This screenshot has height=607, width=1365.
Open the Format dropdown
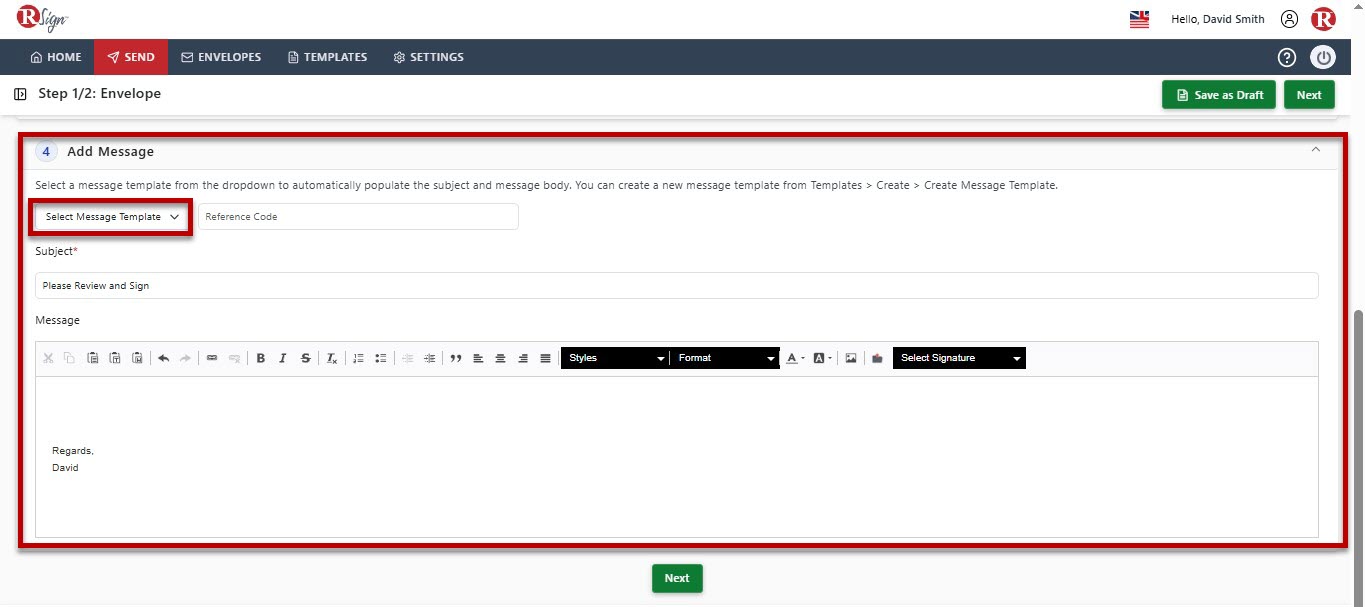725,358
